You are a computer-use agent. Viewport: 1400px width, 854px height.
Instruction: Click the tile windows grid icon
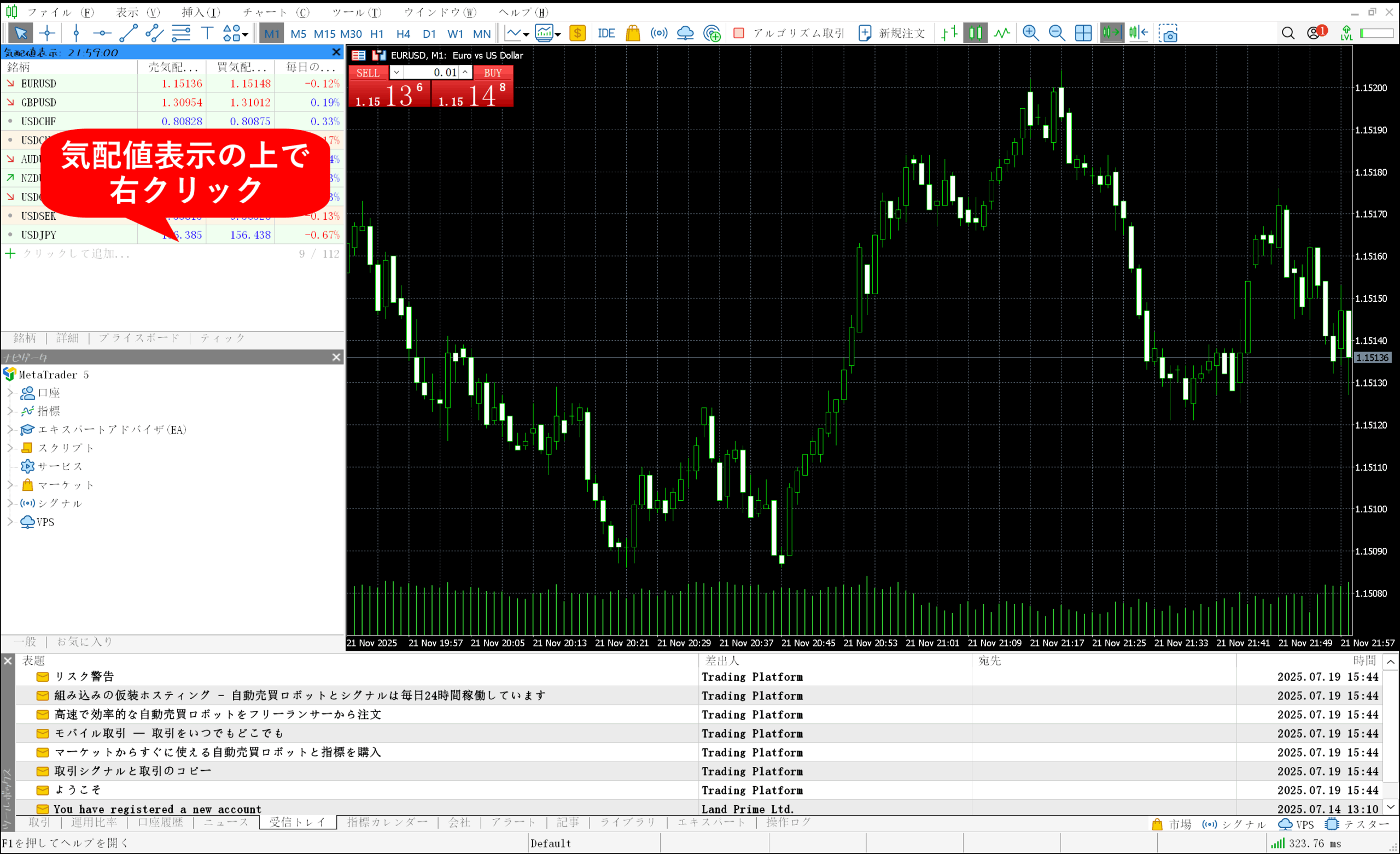[1083, 33]
